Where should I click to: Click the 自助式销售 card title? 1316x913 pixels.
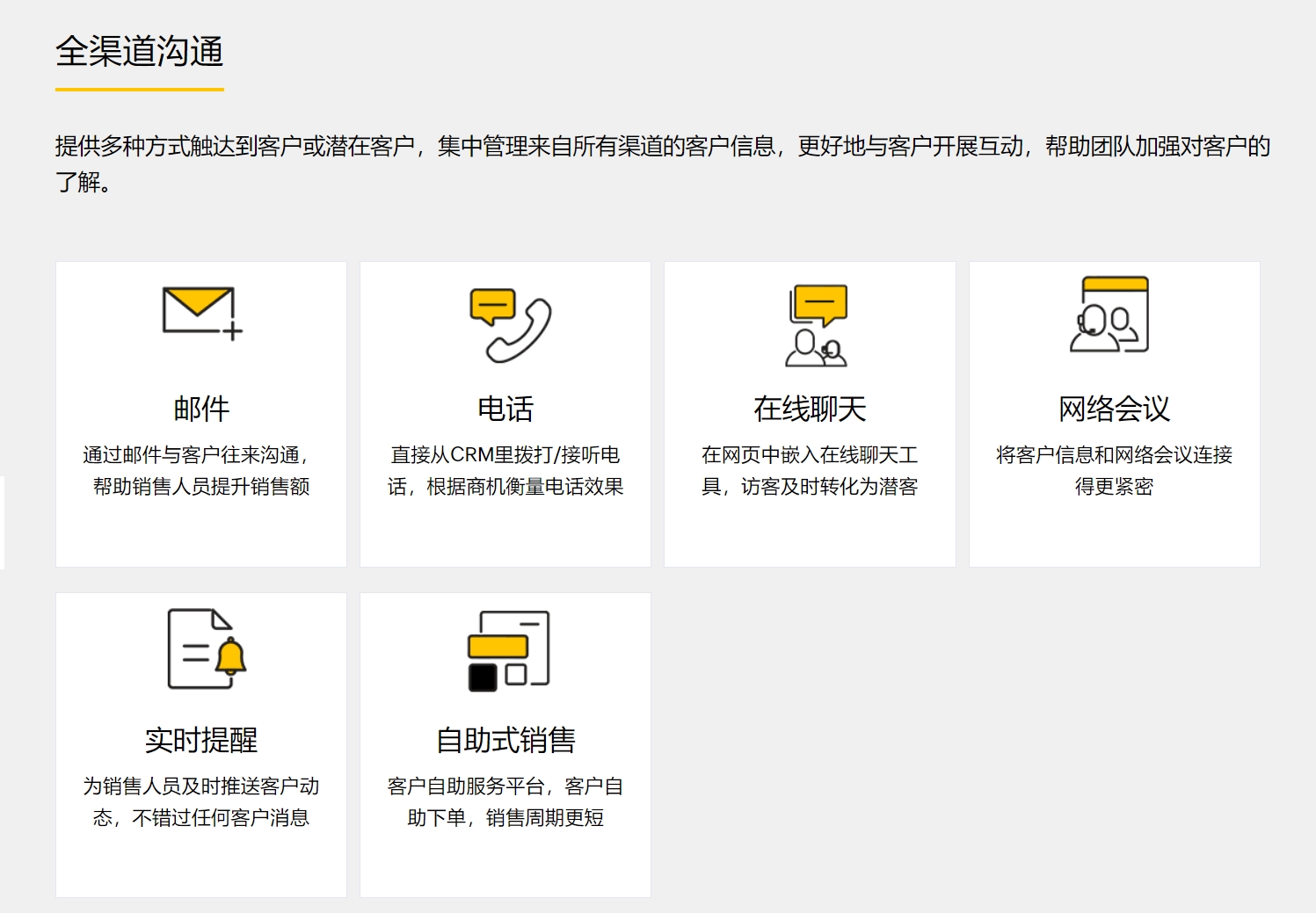[x=505, y=740]
